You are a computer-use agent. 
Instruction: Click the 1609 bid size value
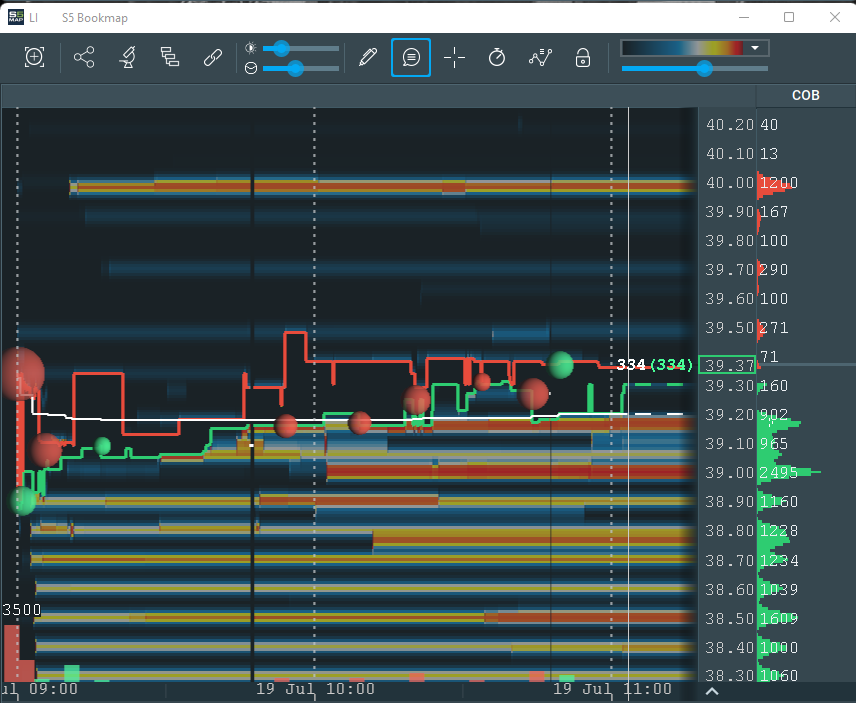779,618
